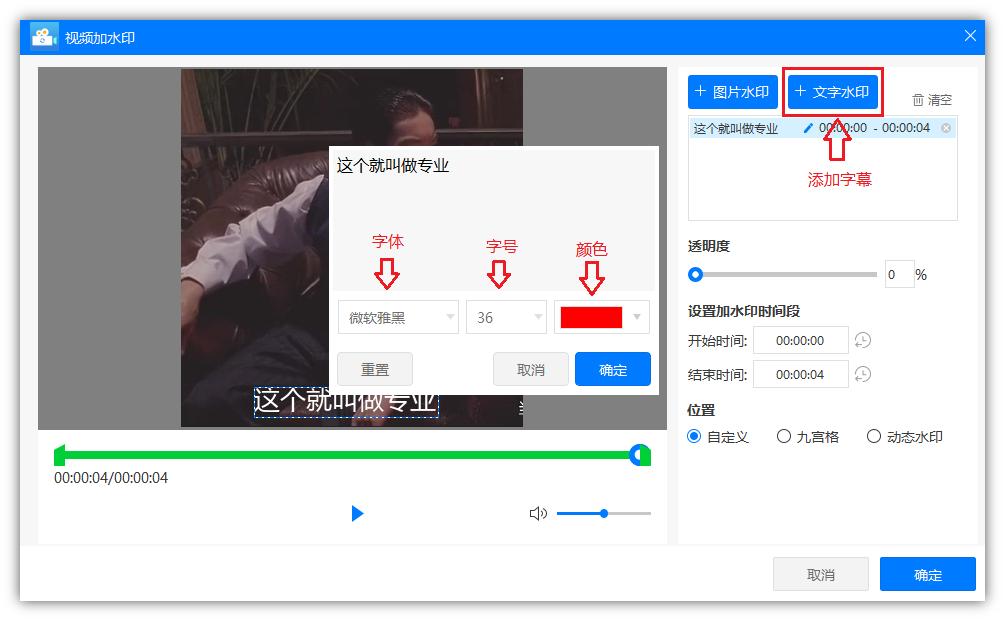Adjust the 透明度 transparency slider handle
This screenshot has width=1005, height=621.
(695, 275)
